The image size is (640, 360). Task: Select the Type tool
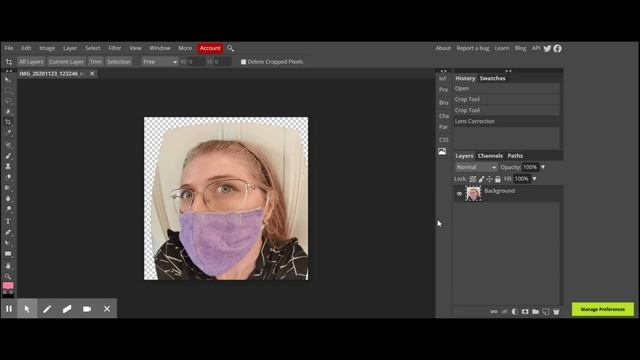[x=8, y=222]
